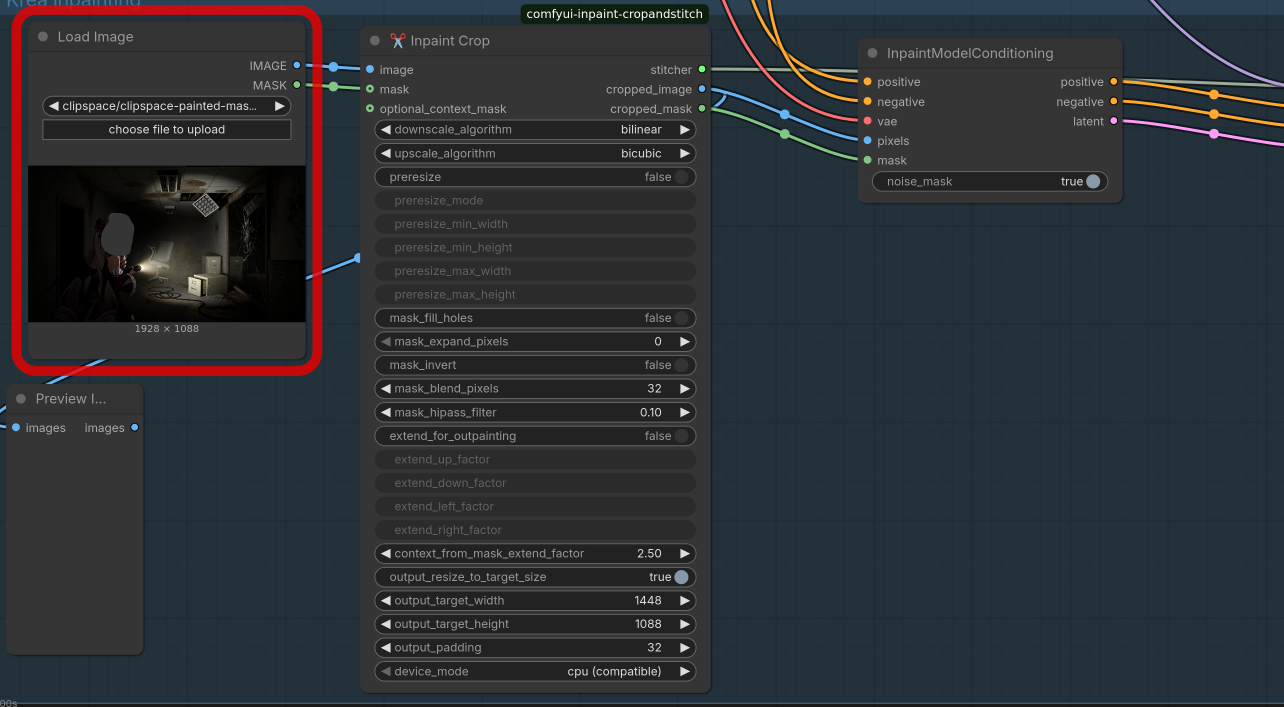Click the optional_context_mask input port
The image size is (1284, 707).
tap(370, 109)
